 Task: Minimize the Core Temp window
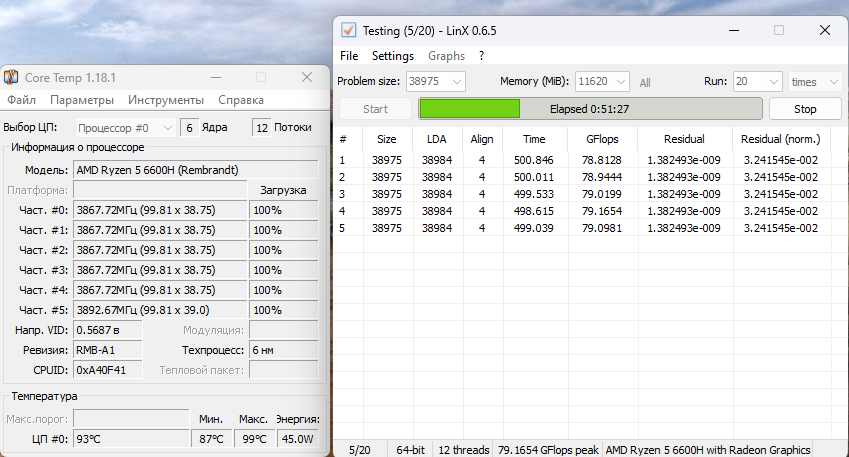click(216, 77)
